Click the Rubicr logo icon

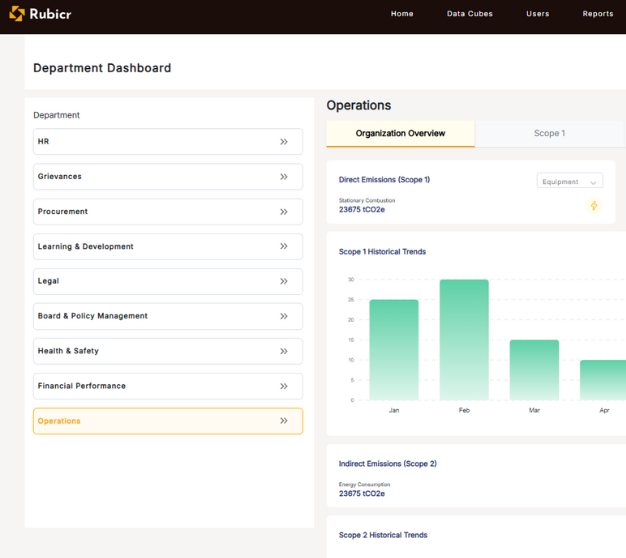pos(17,14)
